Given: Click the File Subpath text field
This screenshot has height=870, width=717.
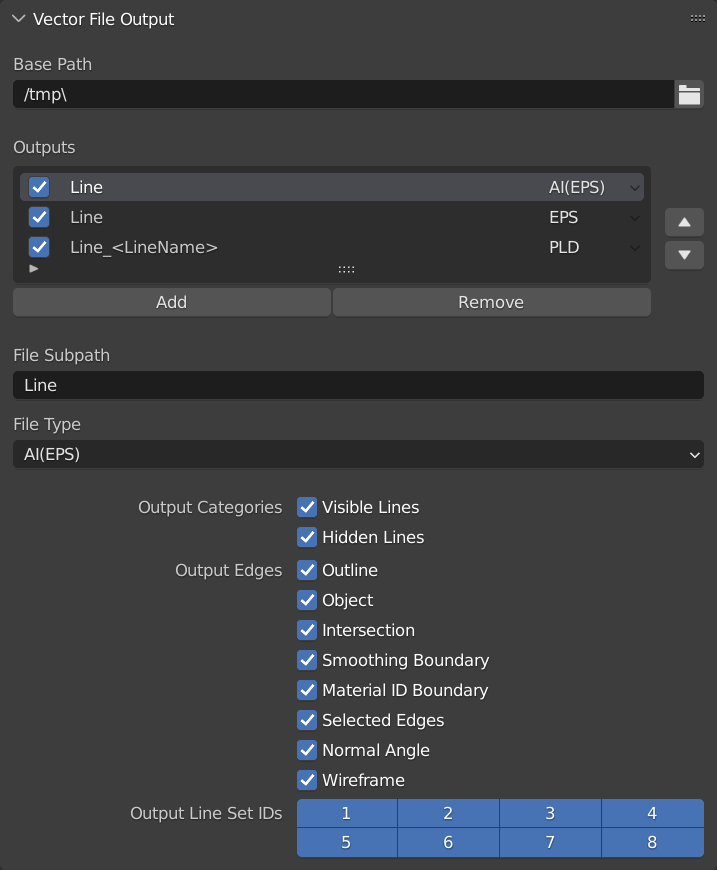Looking at the screenshot, I should (358, 385).
